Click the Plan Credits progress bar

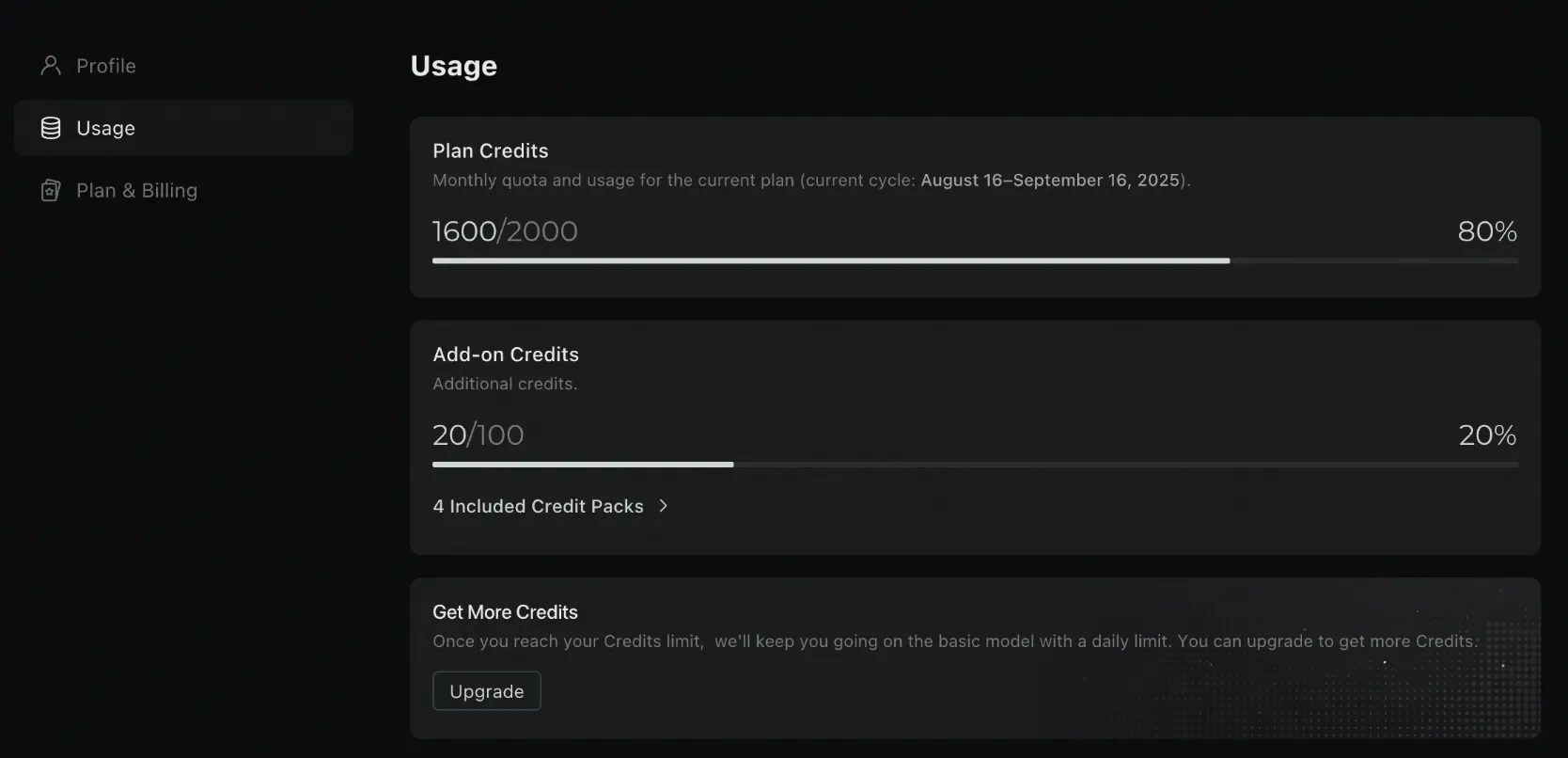click(975, 261)
